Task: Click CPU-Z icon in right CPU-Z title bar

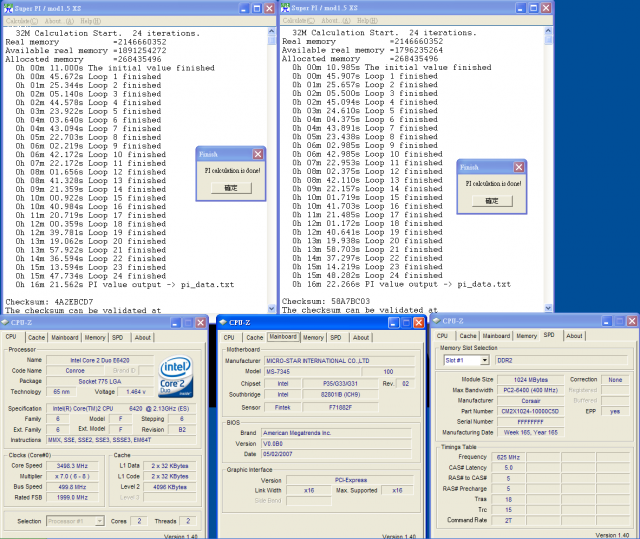Action: pyautogui.click(x=436, y=321)
